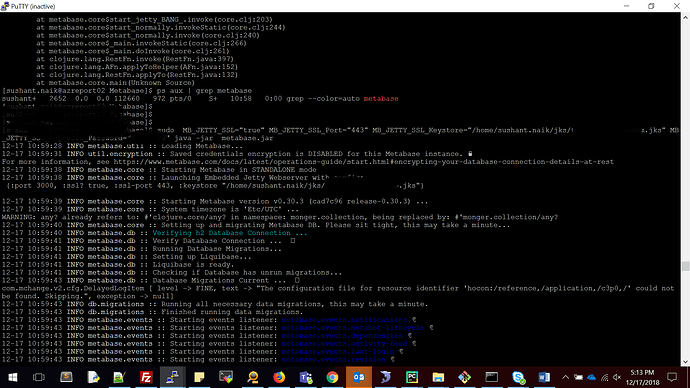This screenshot has height=388, width=690.
Task: Click the PuTTY (inactive) title bar text
Action: (33, 6)
